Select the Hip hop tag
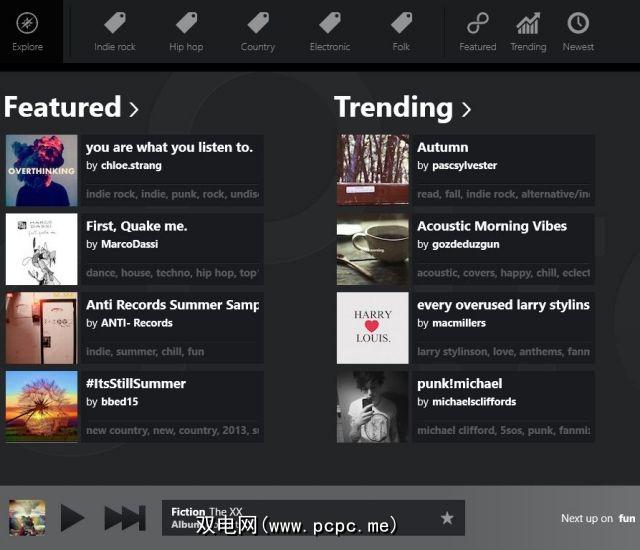 186,24
